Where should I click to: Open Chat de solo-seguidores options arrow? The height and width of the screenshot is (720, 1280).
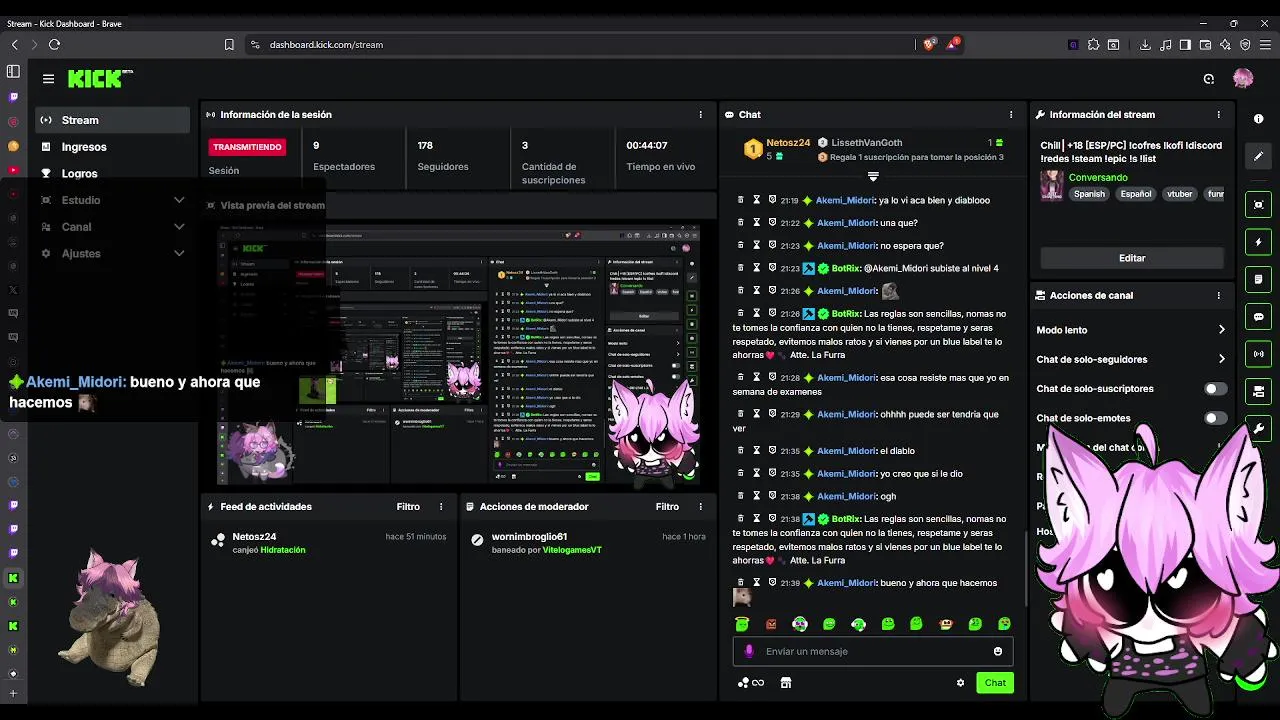(1221, 359)
